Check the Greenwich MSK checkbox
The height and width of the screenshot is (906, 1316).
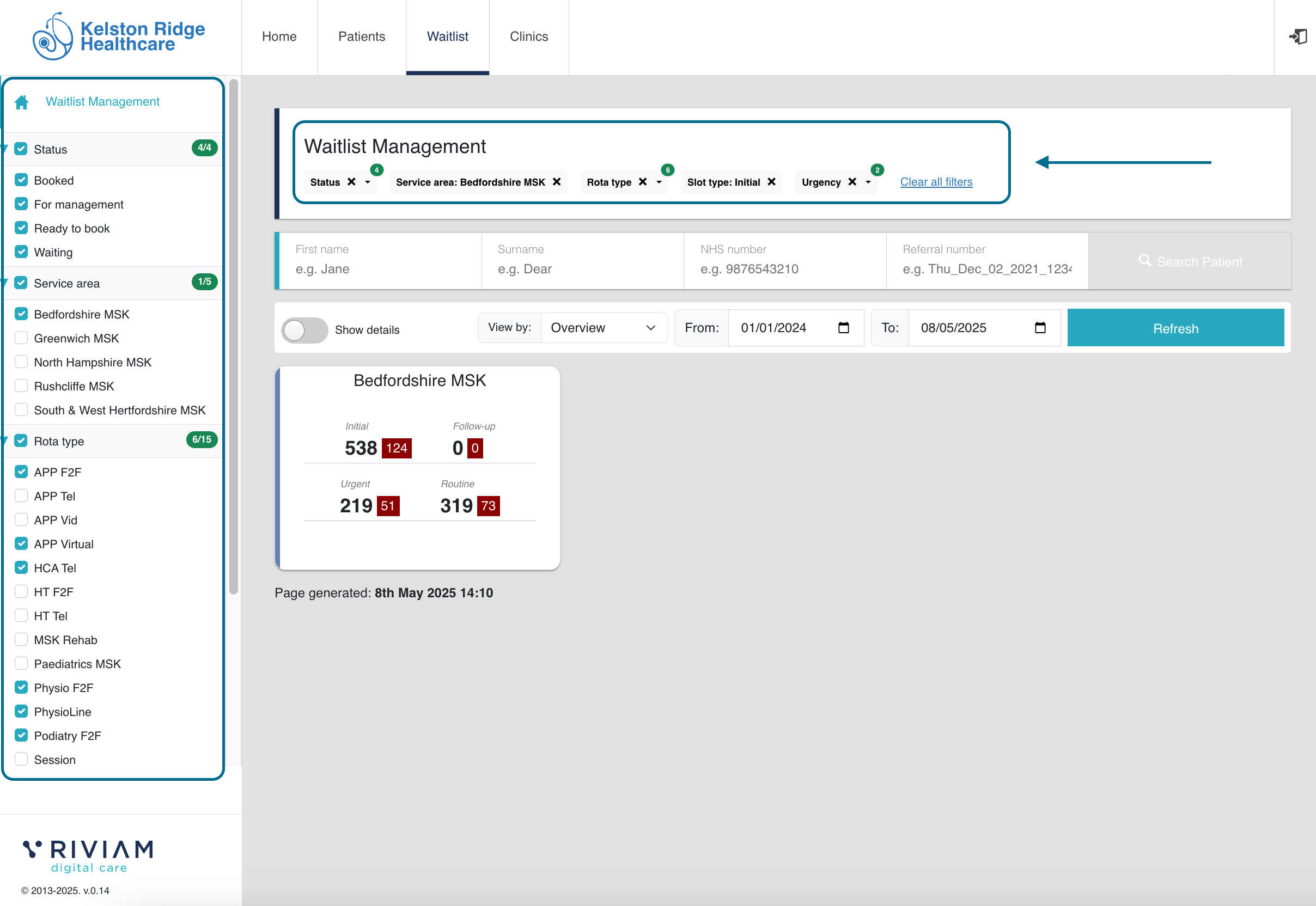pyautogui.click(x=22, y=338)
